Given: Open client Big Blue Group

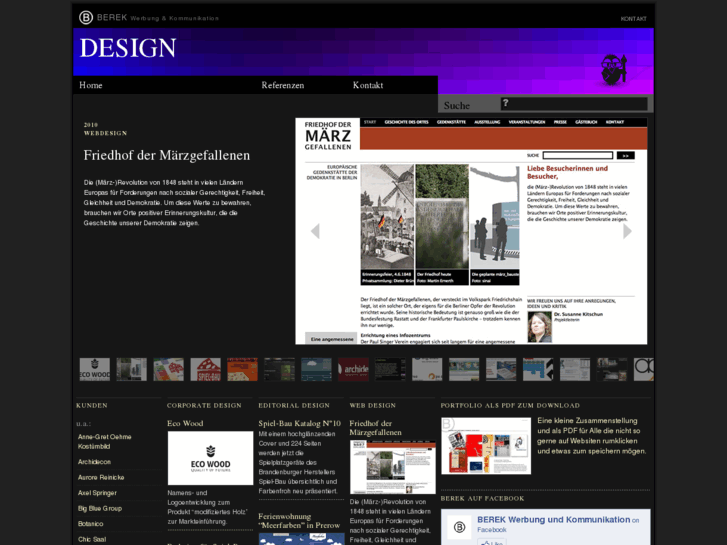Looking at the screenshot, I should 100,509.
